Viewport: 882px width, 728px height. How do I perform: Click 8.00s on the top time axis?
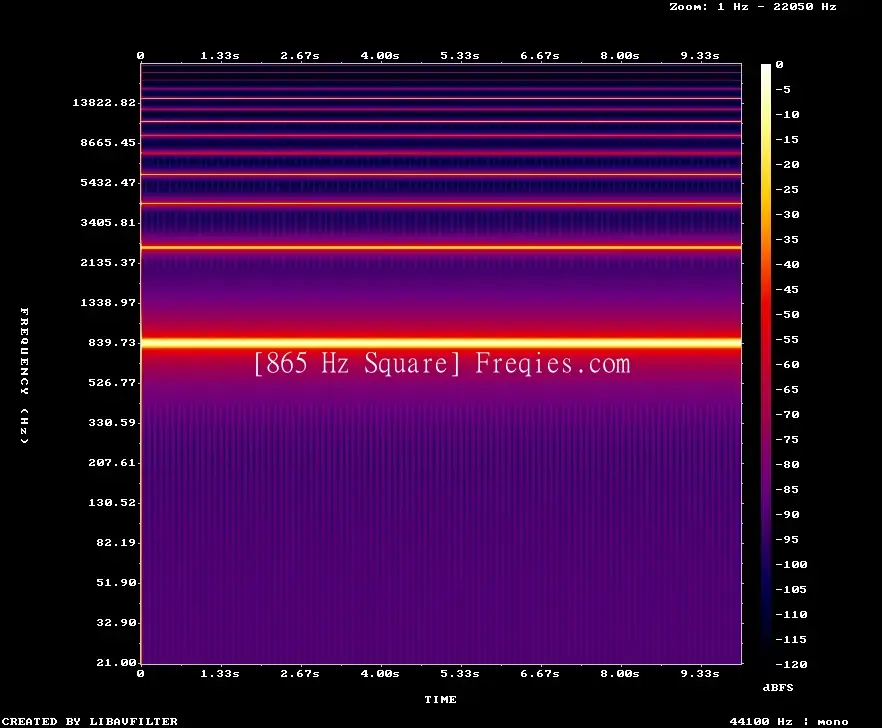(619, 56)
